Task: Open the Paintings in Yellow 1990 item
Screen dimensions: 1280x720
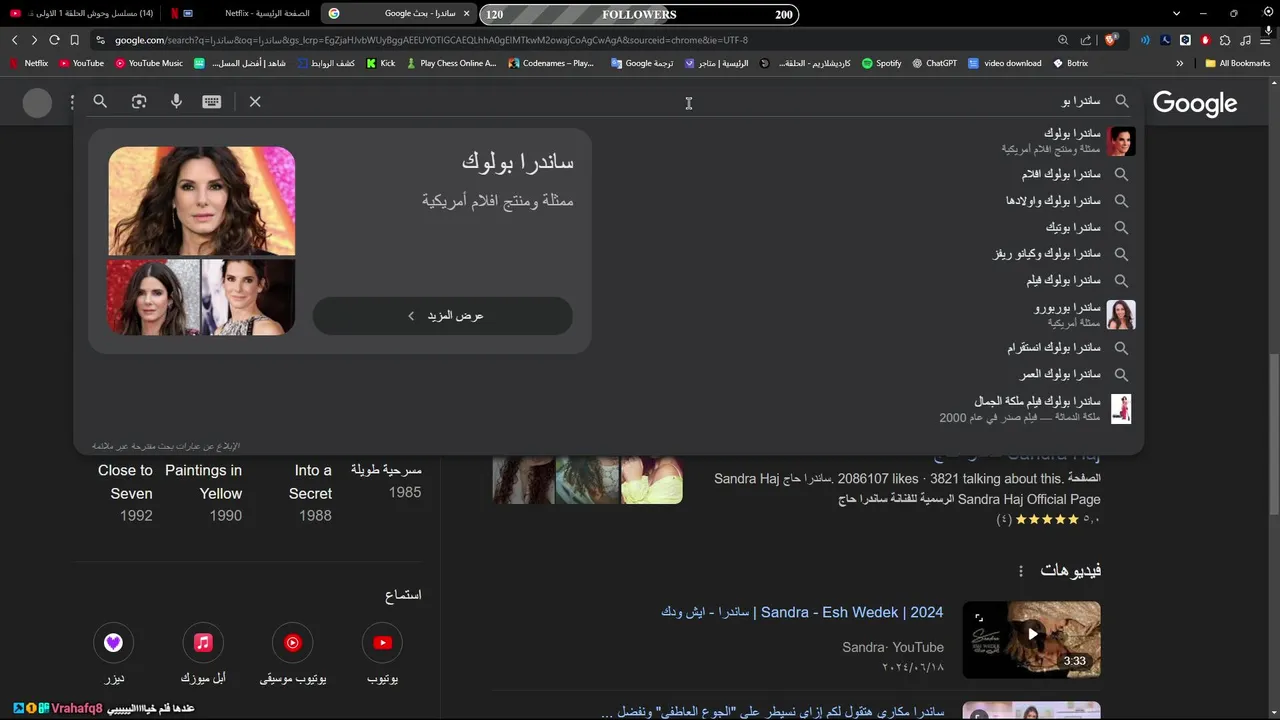Action: (x=203, y=492)
